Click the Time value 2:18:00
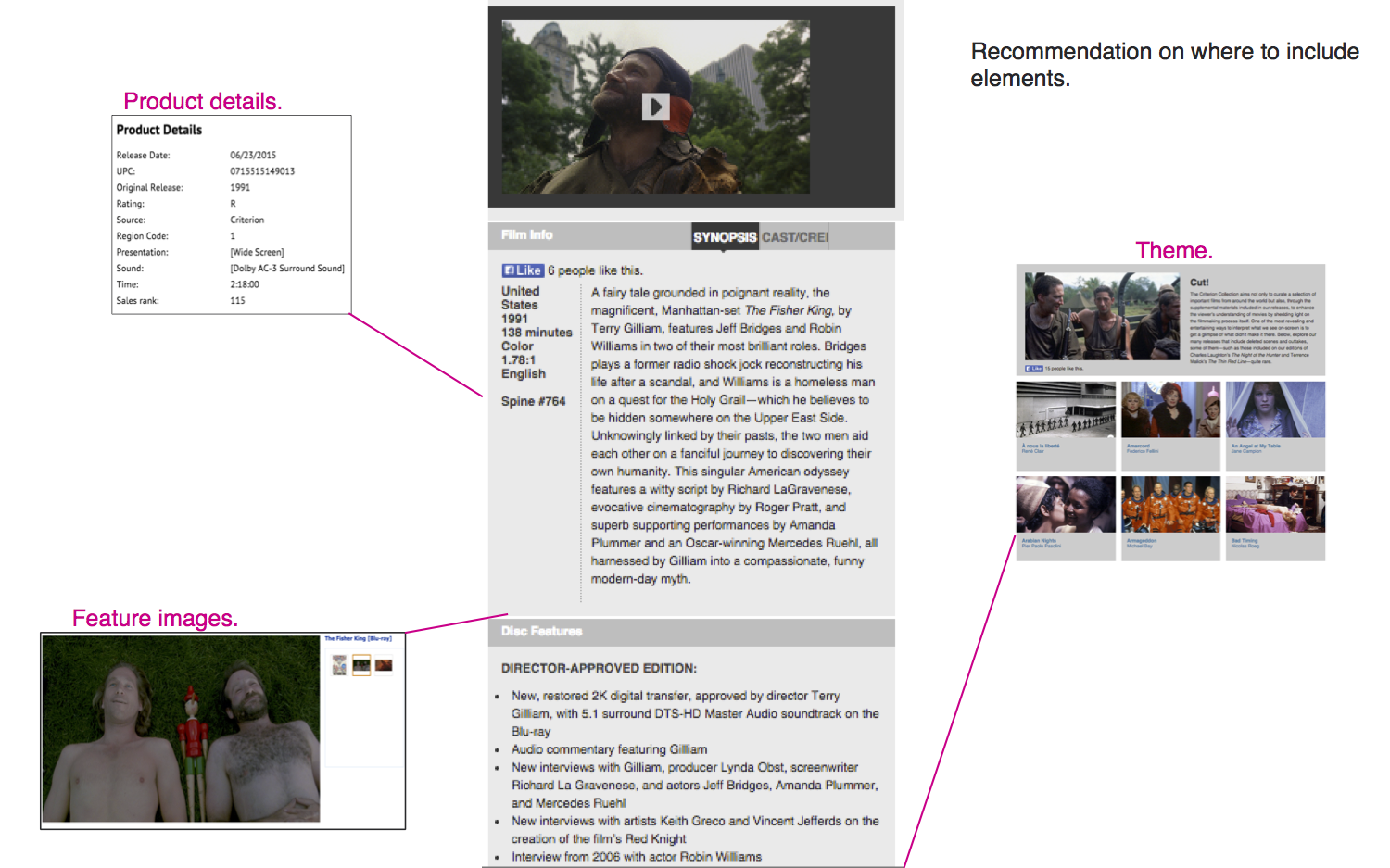 [x=245, y=285]
